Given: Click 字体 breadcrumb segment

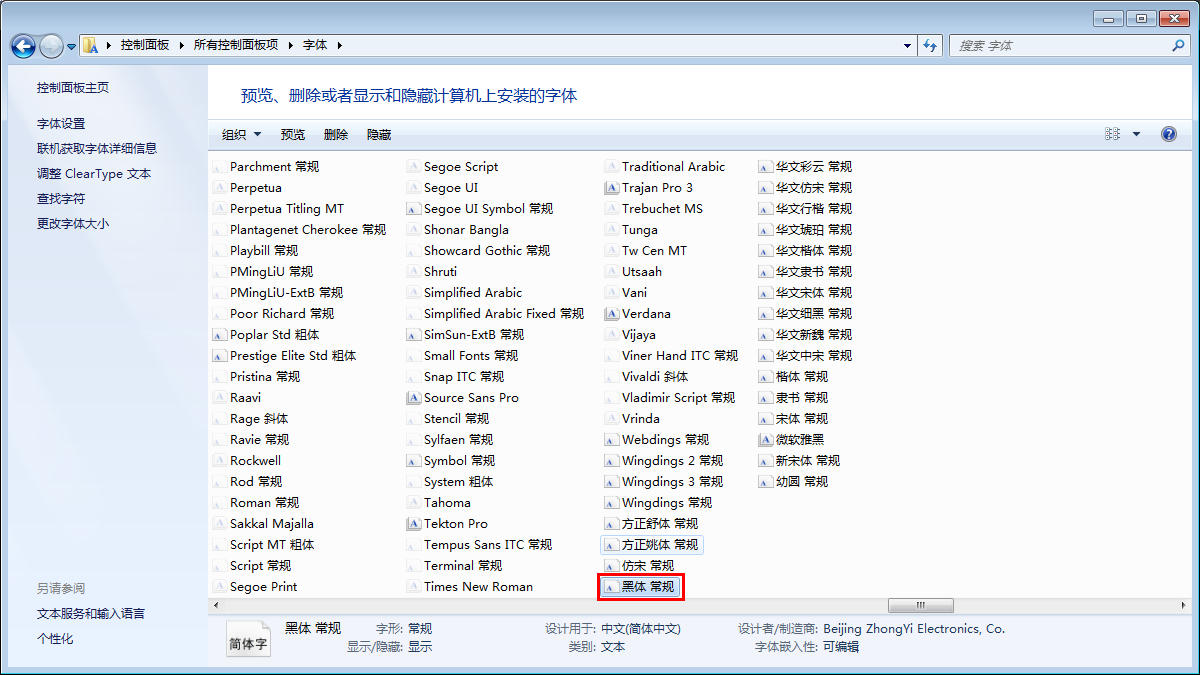Looking at the screenshot, I should 315,46.
